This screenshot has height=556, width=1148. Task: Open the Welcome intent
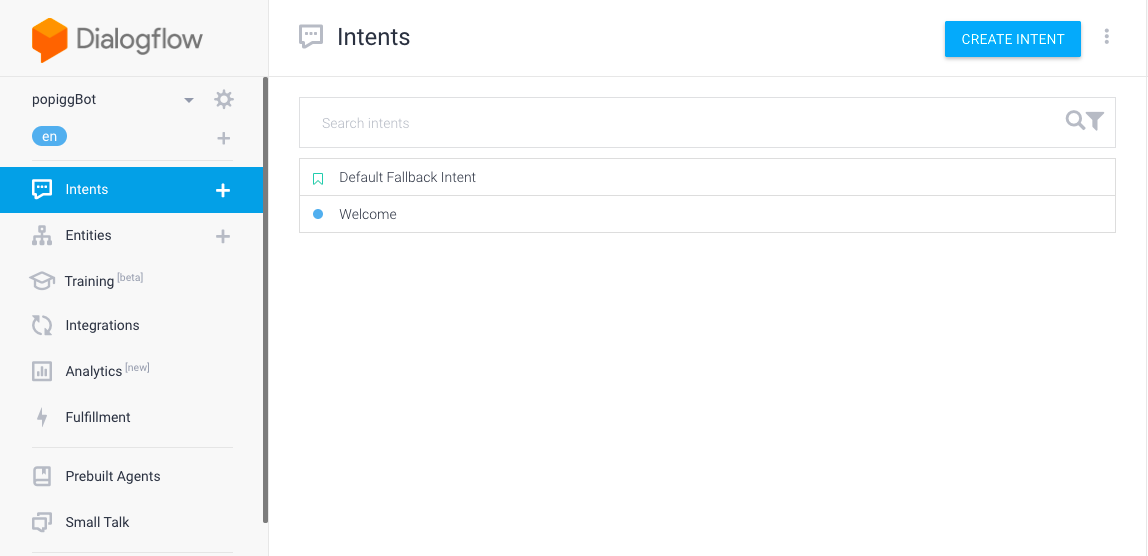368,214
